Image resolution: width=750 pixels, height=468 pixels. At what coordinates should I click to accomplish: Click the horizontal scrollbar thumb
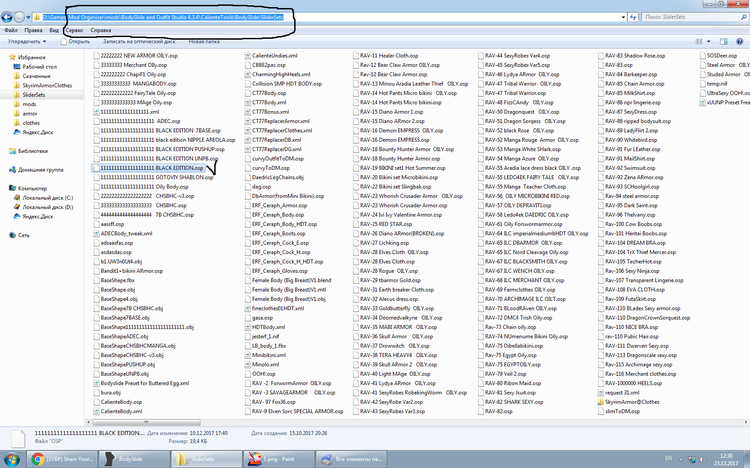146,422
